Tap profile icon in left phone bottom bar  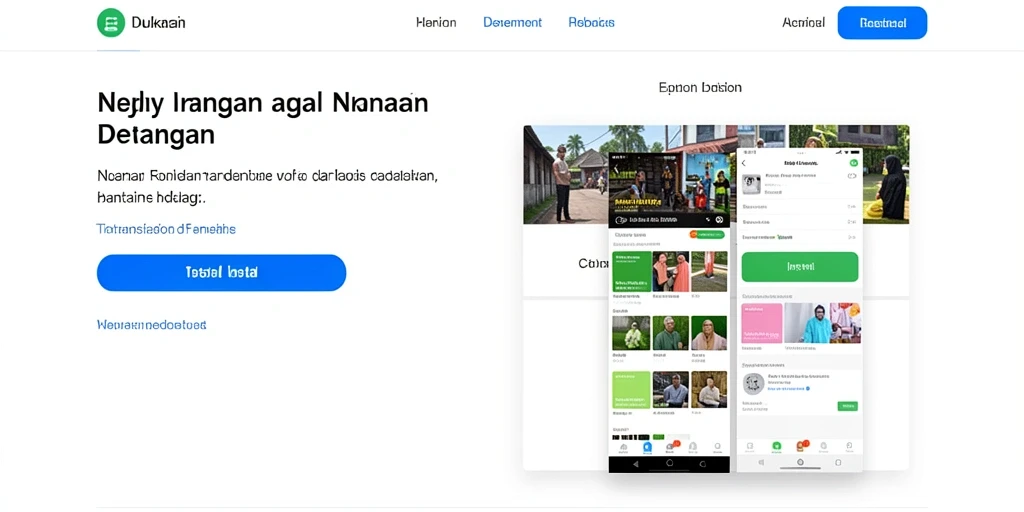click(x=693, y=447)
